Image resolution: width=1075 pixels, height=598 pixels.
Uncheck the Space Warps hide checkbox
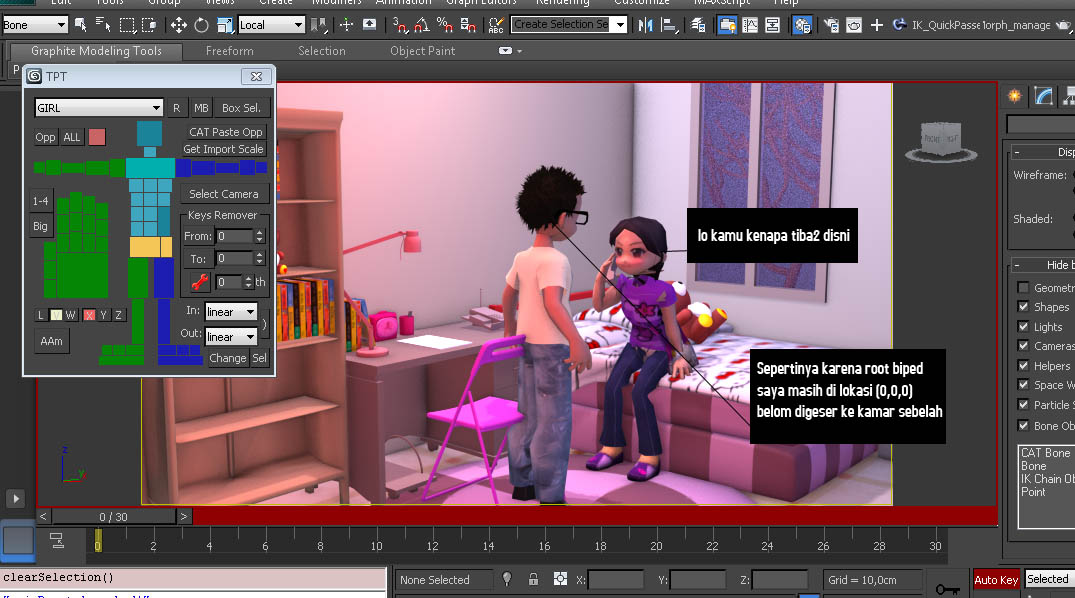coord(1023,385)
